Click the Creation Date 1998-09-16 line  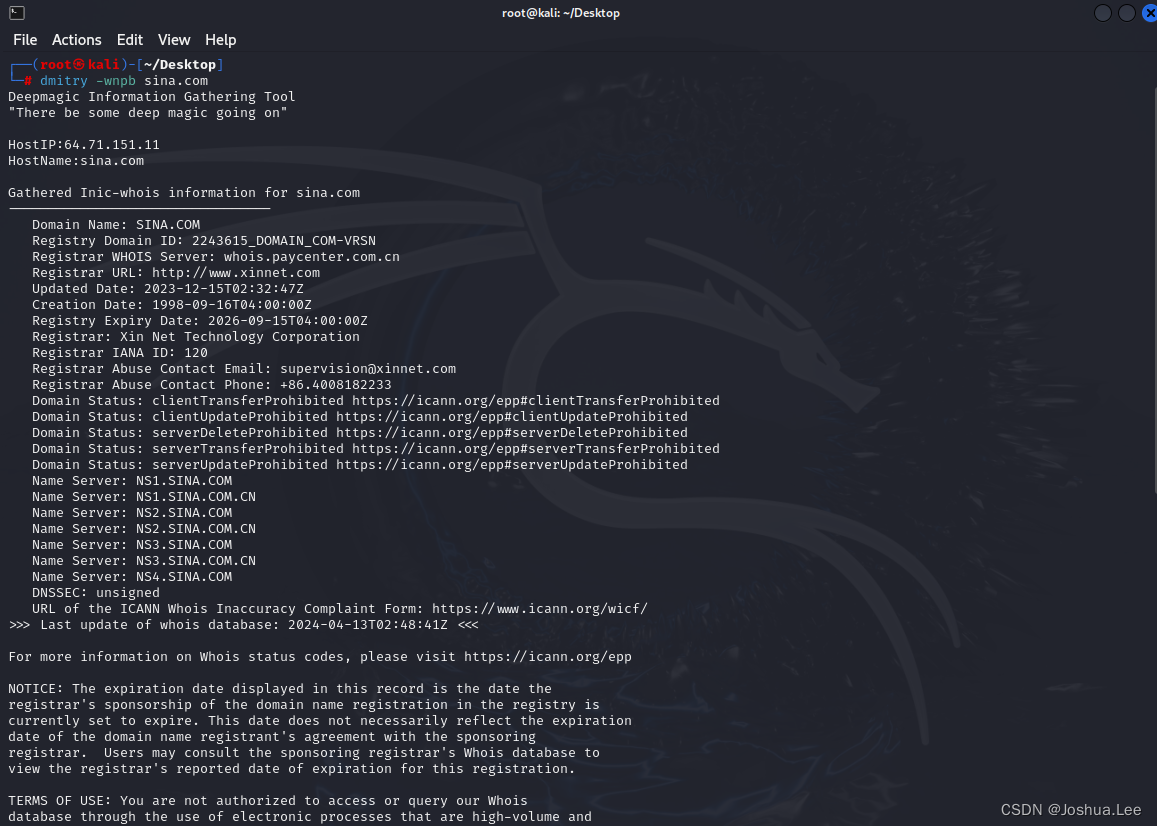[x=172, y=305]
